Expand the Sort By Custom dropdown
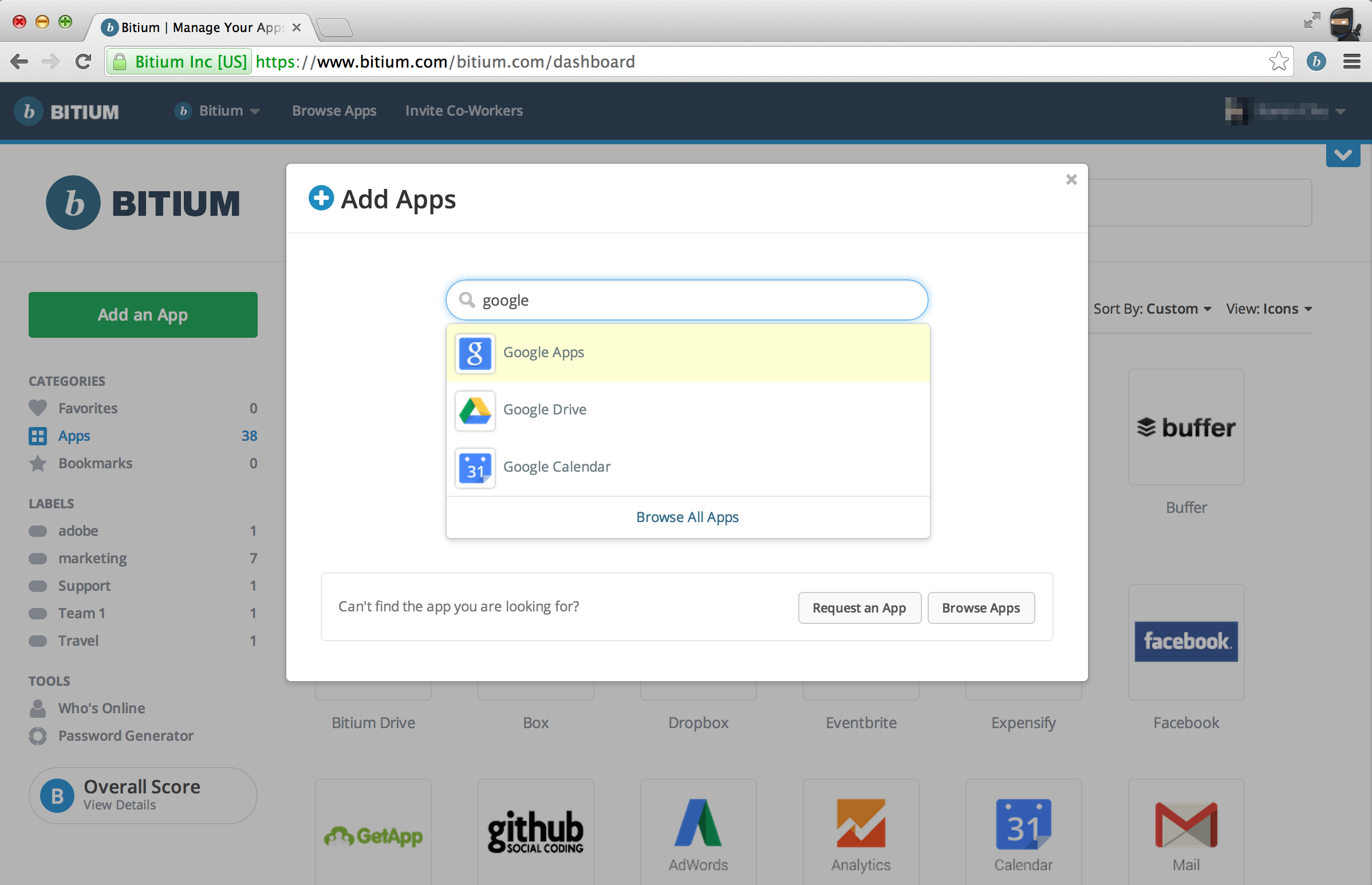 click(x=1152, y=309)
